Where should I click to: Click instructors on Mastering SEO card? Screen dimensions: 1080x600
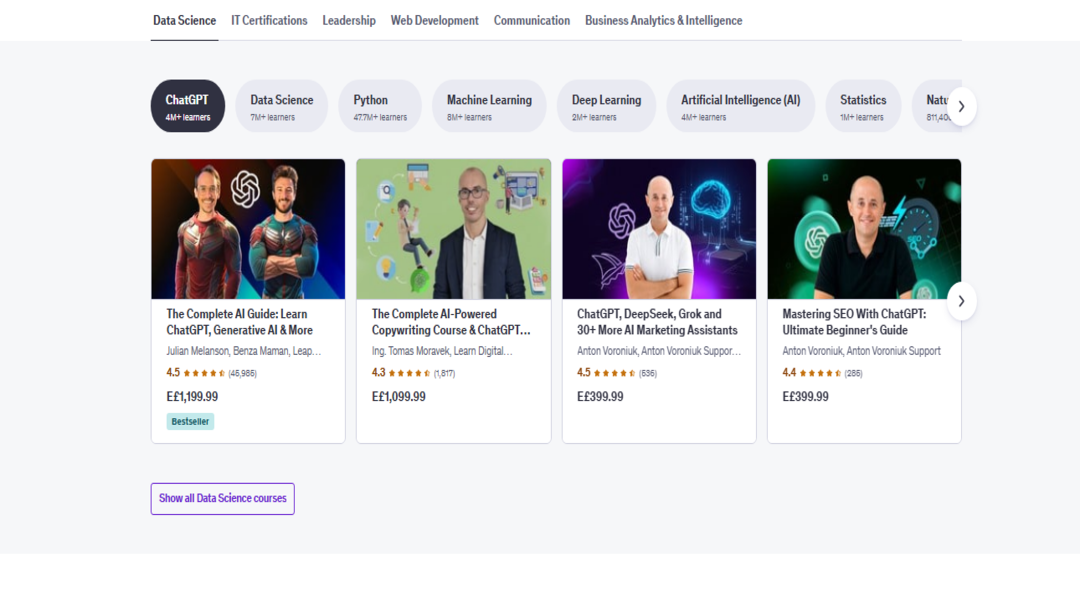coord(861,351)
